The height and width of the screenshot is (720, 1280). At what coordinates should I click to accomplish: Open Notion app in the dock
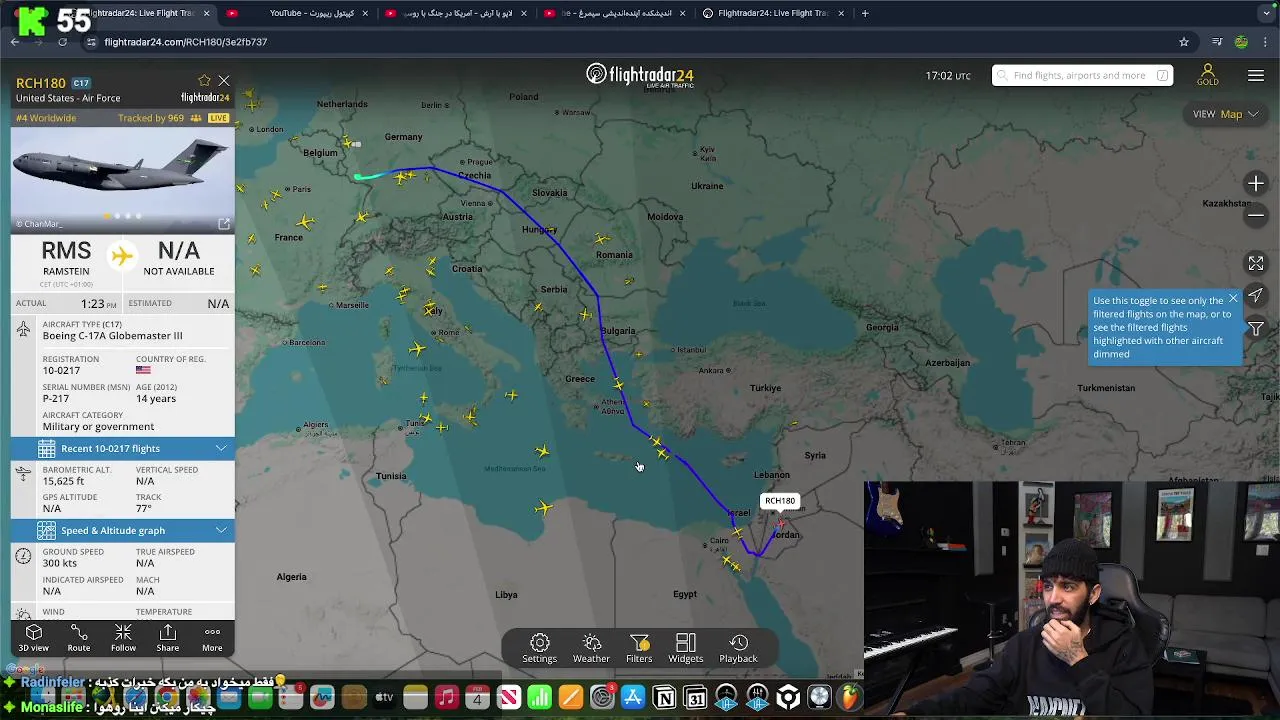click(x=664, y=698)
